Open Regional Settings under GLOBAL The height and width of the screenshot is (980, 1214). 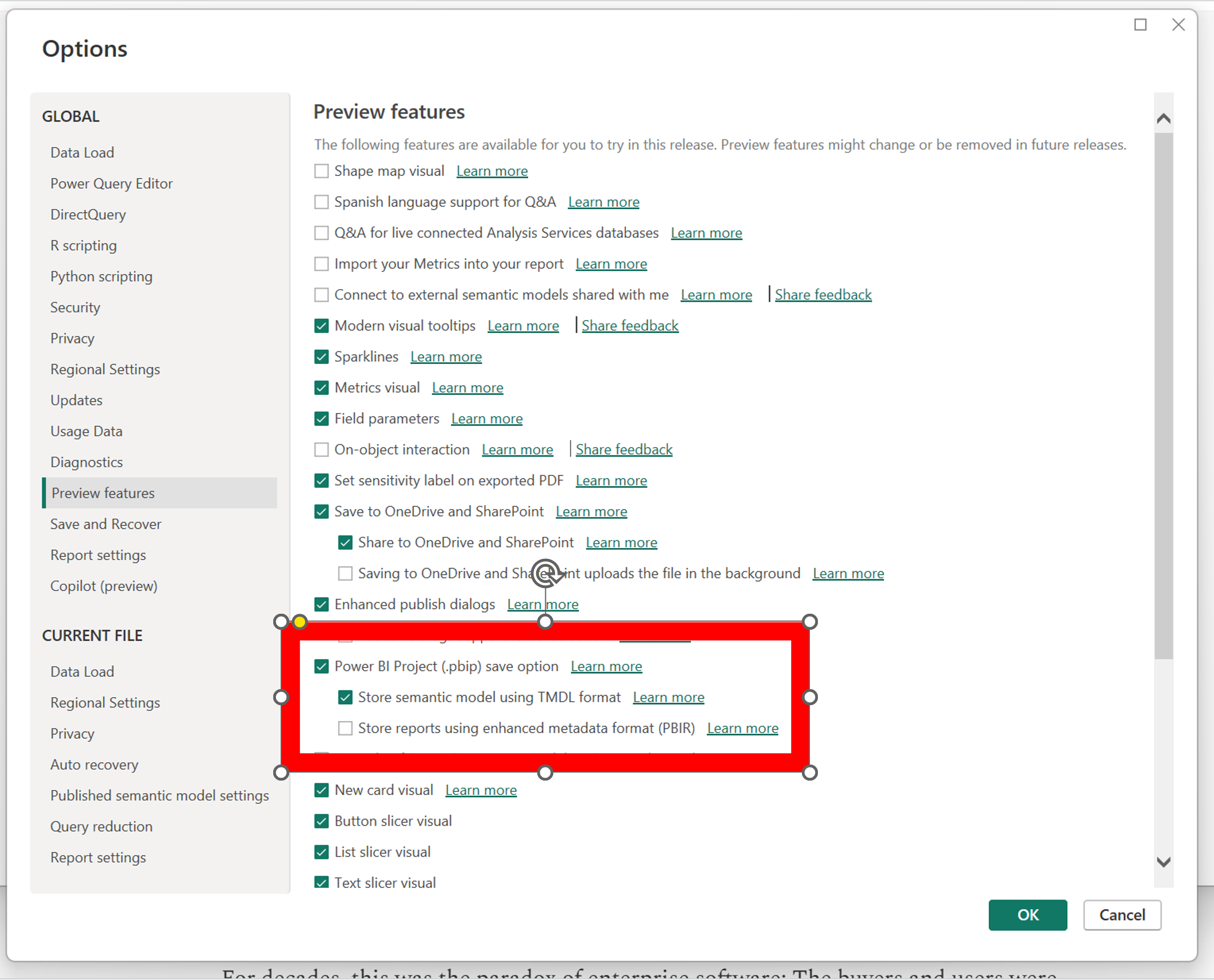coord(105,369)
